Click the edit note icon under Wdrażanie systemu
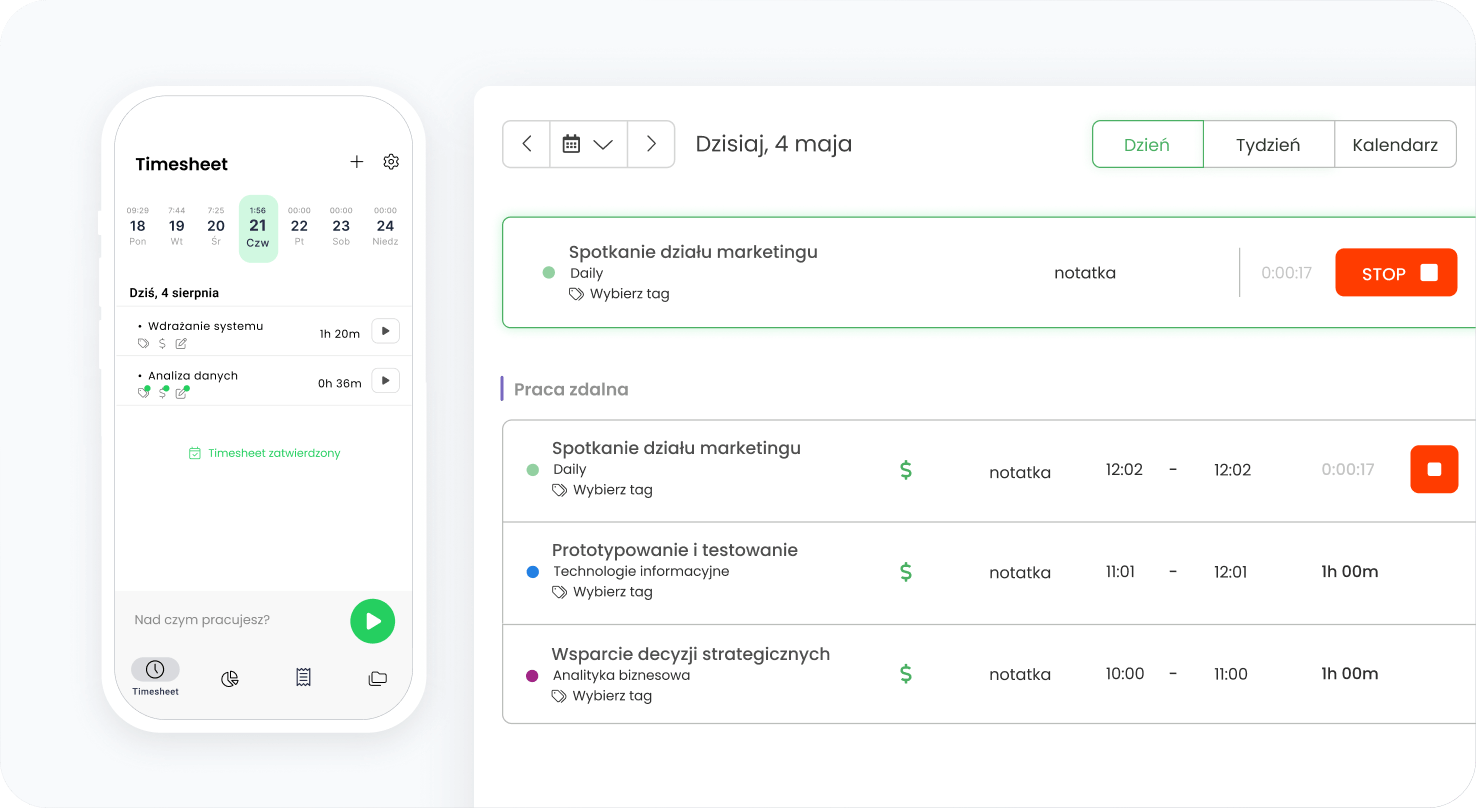This screenshot has height=808, width=1476. coord(181,344)
